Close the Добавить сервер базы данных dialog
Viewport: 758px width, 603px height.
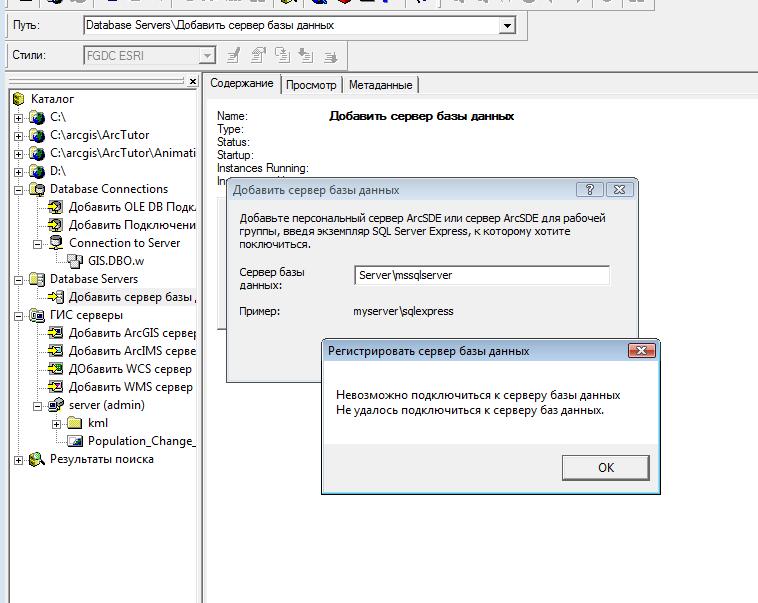619,190
